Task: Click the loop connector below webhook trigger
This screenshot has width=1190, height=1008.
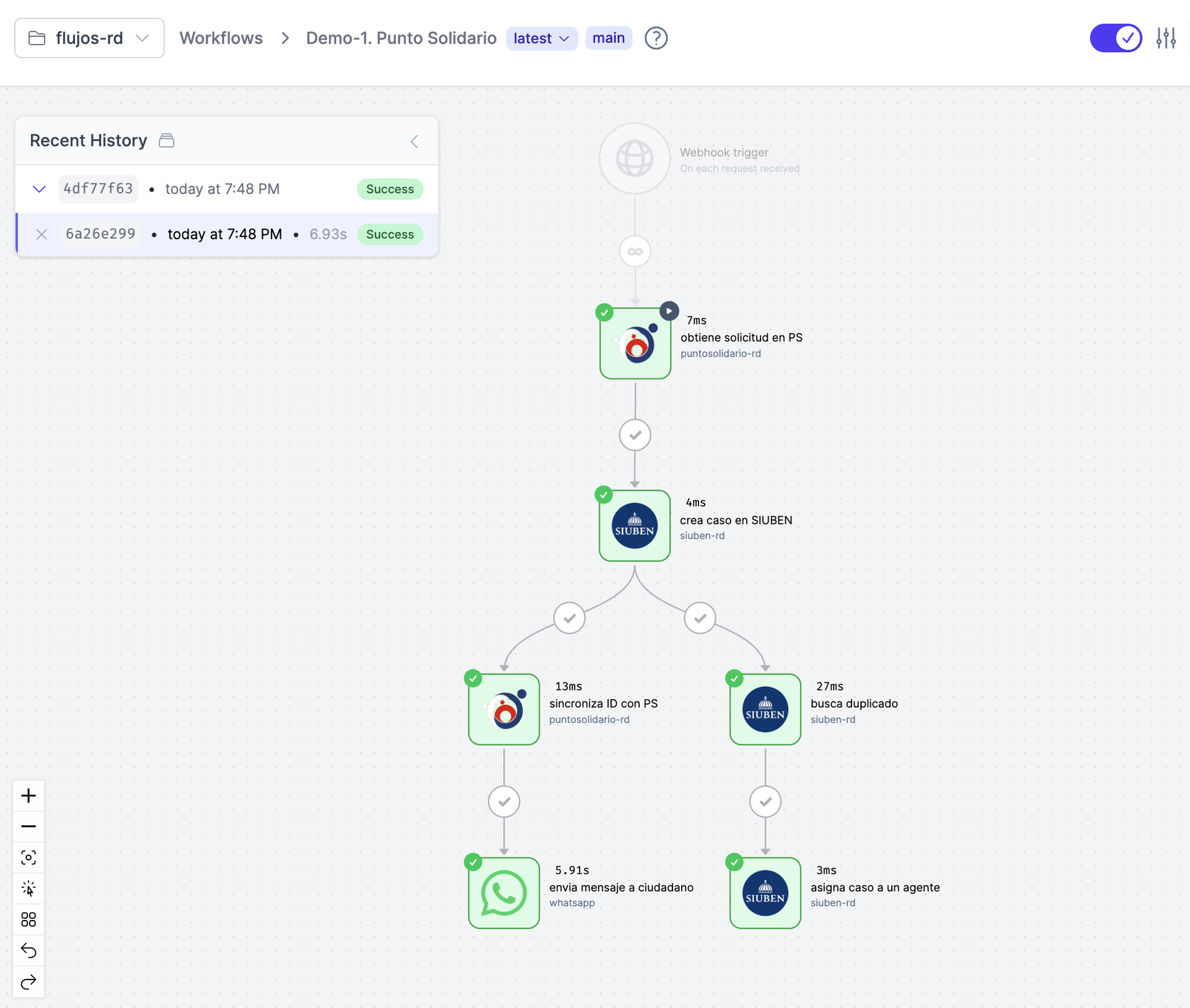Action: tap(635, 252)
